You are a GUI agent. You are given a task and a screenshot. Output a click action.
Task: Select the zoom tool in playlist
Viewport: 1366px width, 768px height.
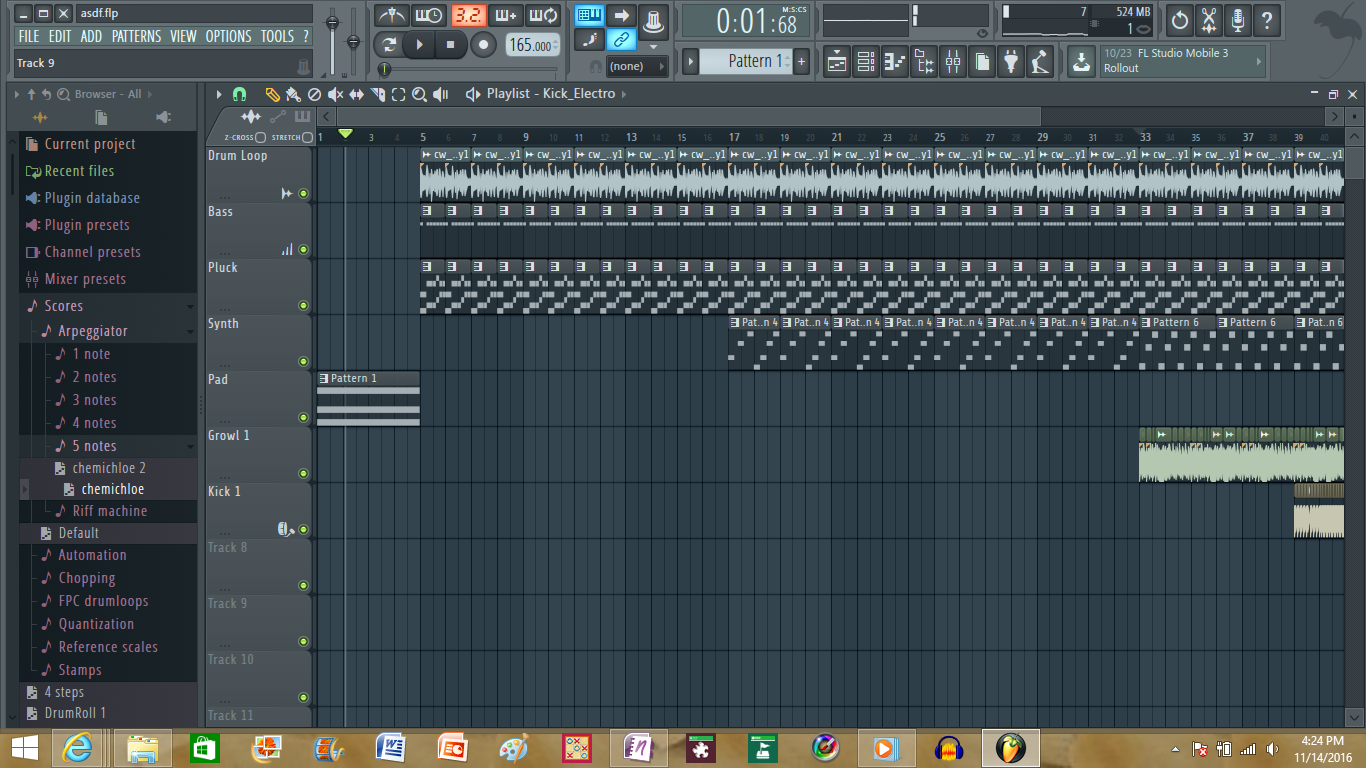click(x=420, y=94)
